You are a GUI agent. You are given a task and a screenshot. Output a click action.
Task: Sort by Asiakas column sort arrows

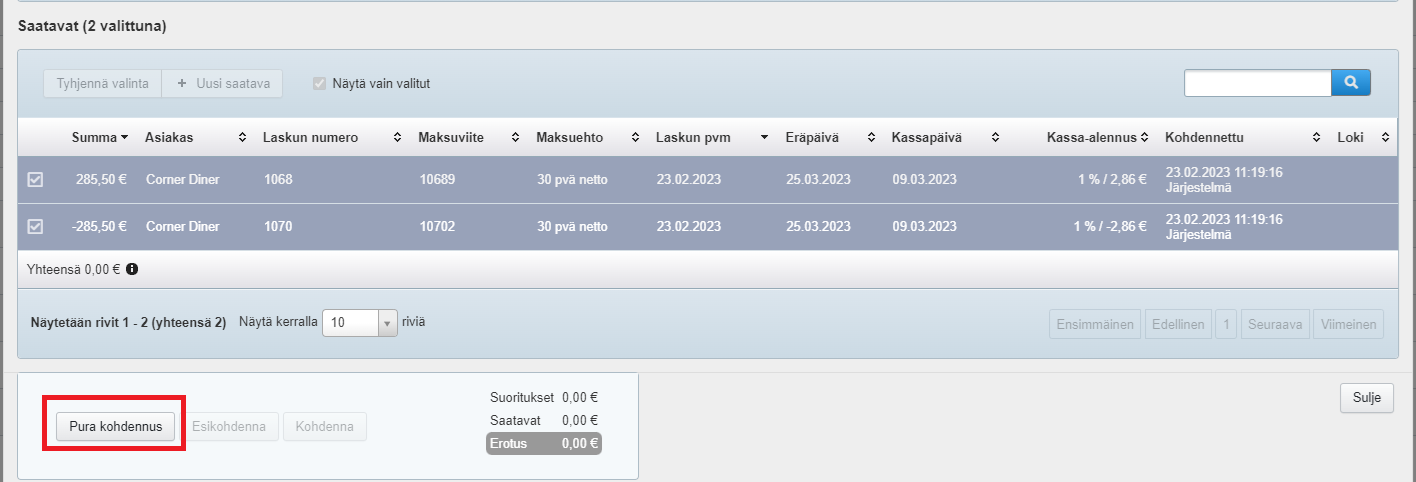click(242, 137)
